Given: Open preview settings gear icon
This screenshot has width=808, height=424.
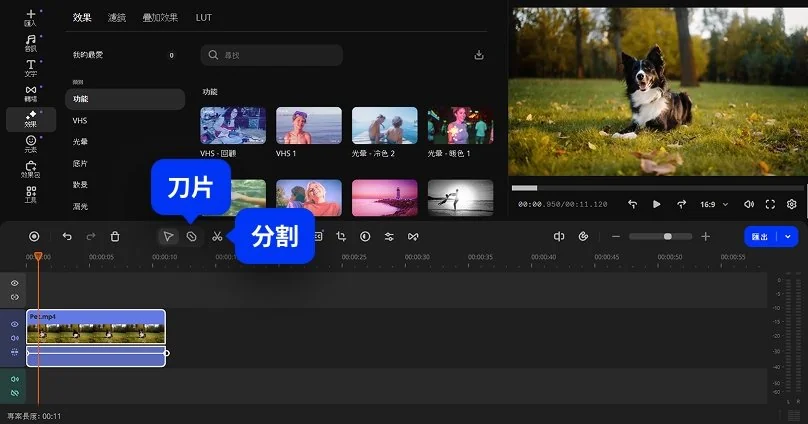Looking at the screenshot, I should pyautogui.click(x=792, y=205).
